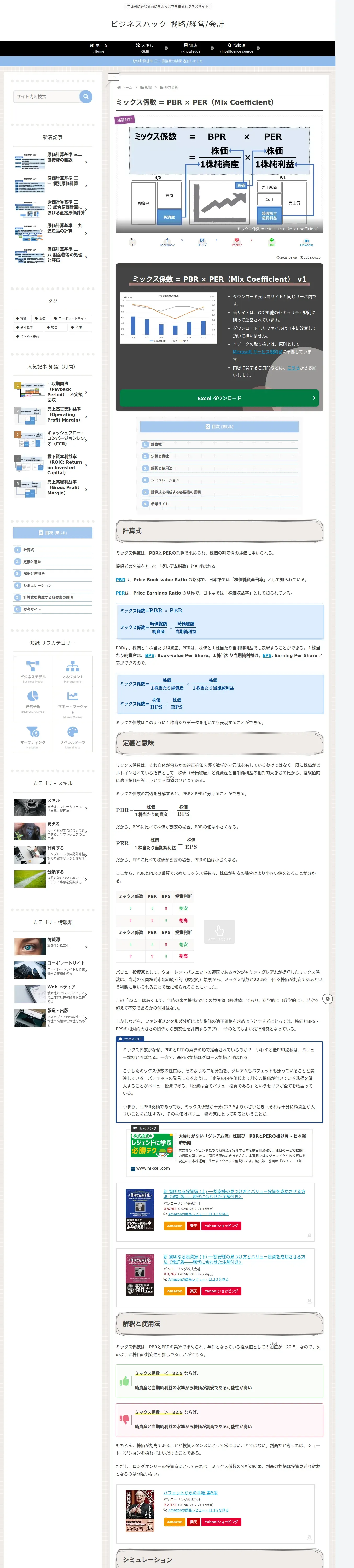The height and width of the screenshot is (1568, 354).
Task: Open the マネー・マーケット subcategory icon
Action: click(x=72, y=704)
